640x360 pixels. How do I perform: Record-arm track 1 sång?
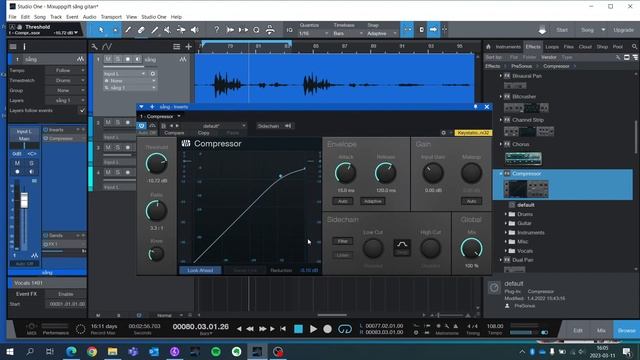click(128, 59)
